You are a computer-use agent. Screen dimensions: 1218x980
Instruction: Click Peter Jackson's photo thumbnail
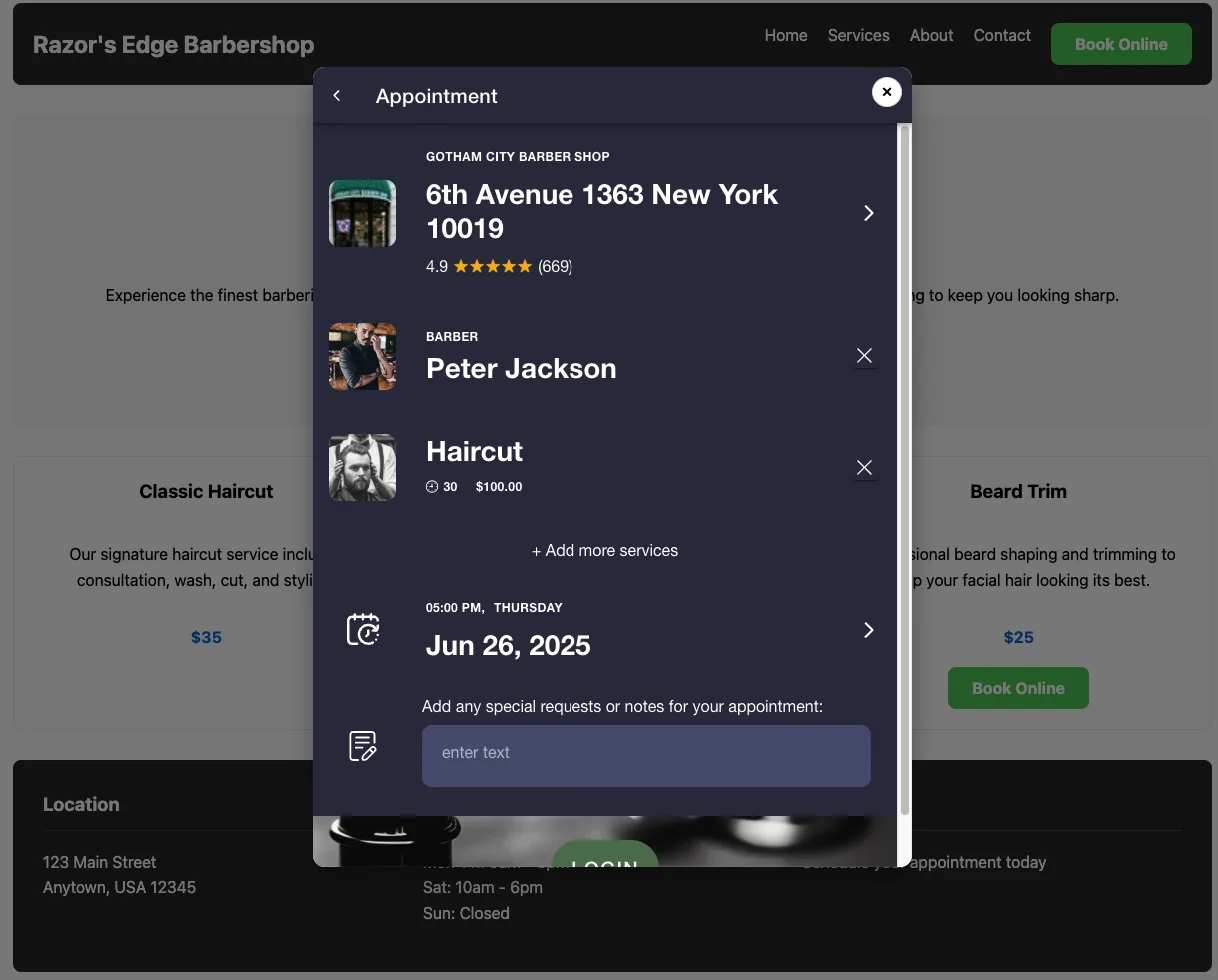pyautogui.click(x=363, y=356)
